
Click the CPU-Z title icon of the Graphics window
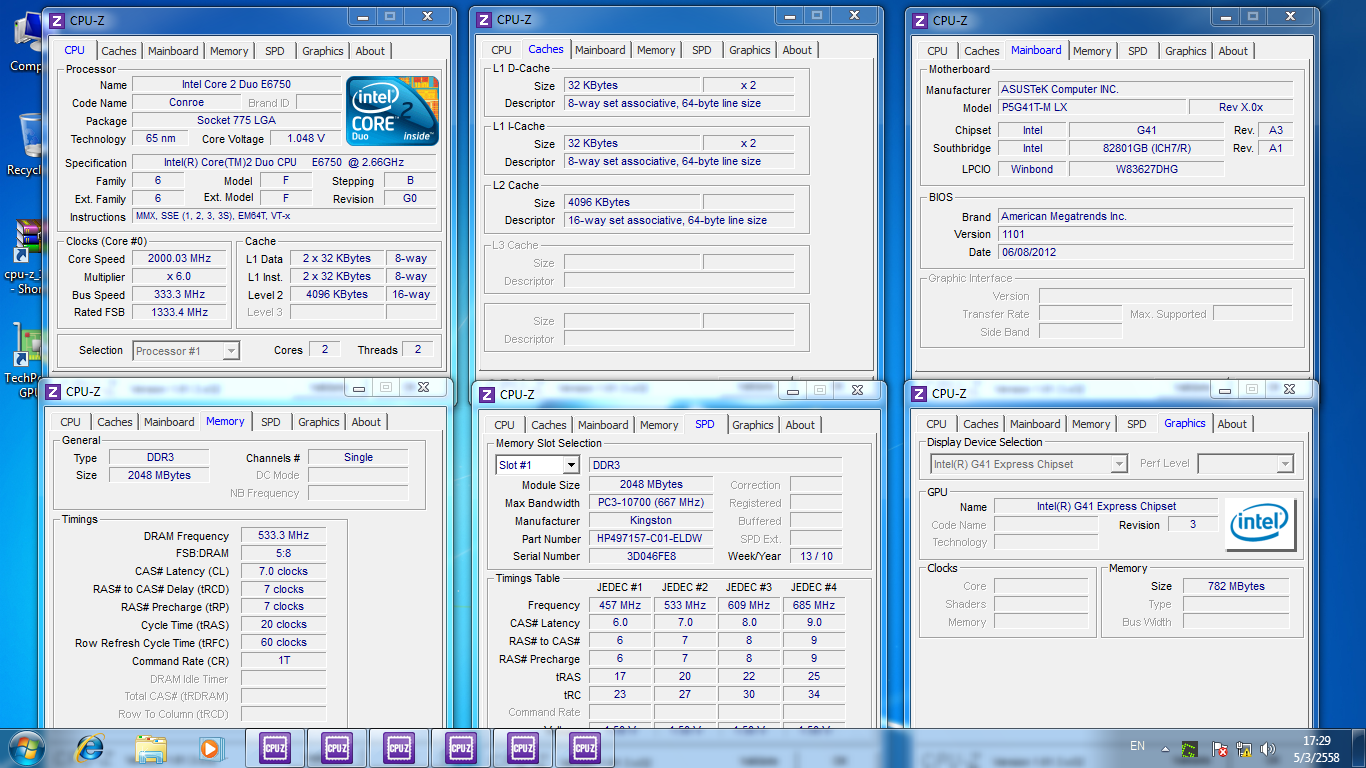point(919,393)
